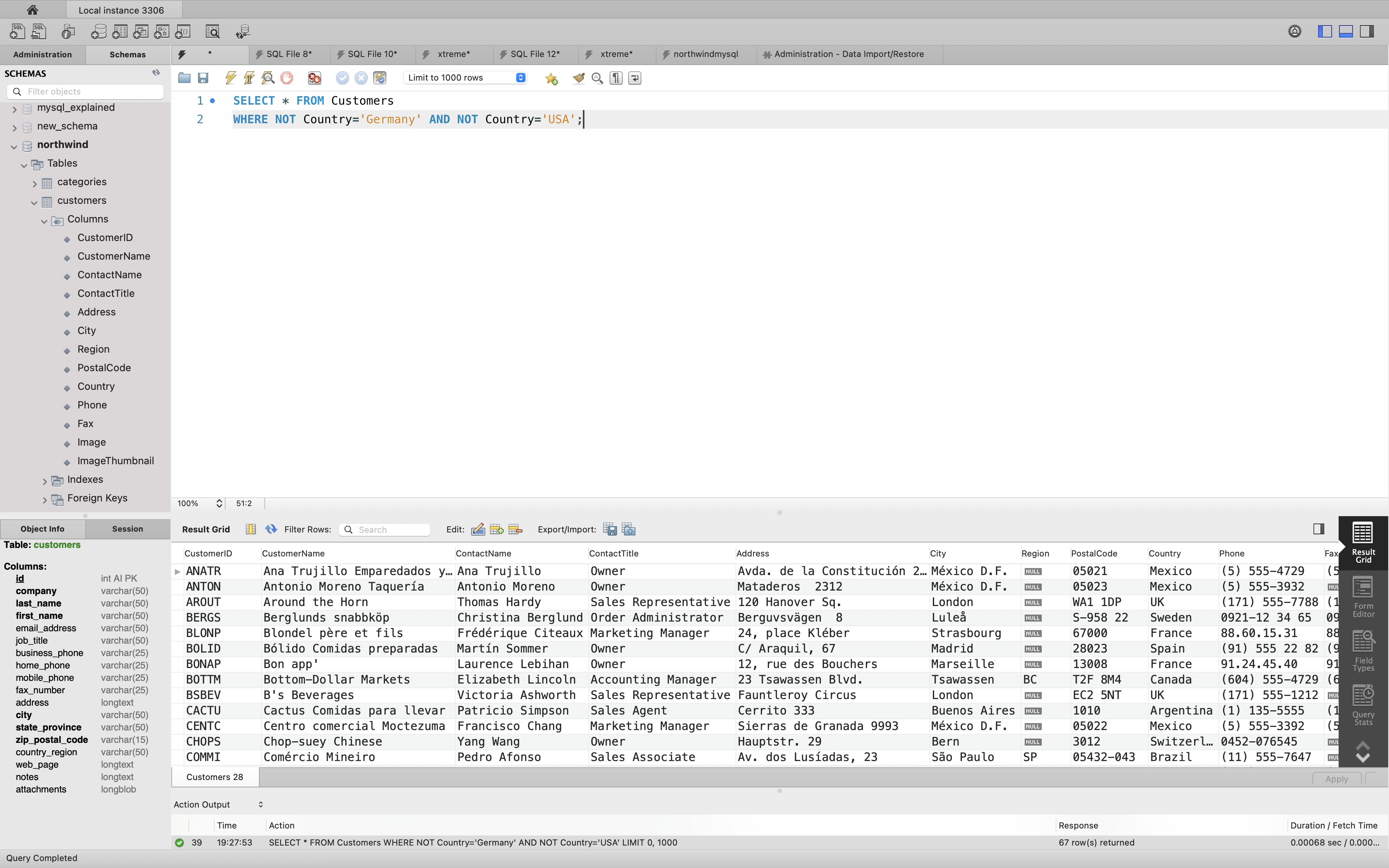The height and width of the screenshot is (868, 1389).
Task: Click the Apply button
Action: click(x=1336, y=778)
